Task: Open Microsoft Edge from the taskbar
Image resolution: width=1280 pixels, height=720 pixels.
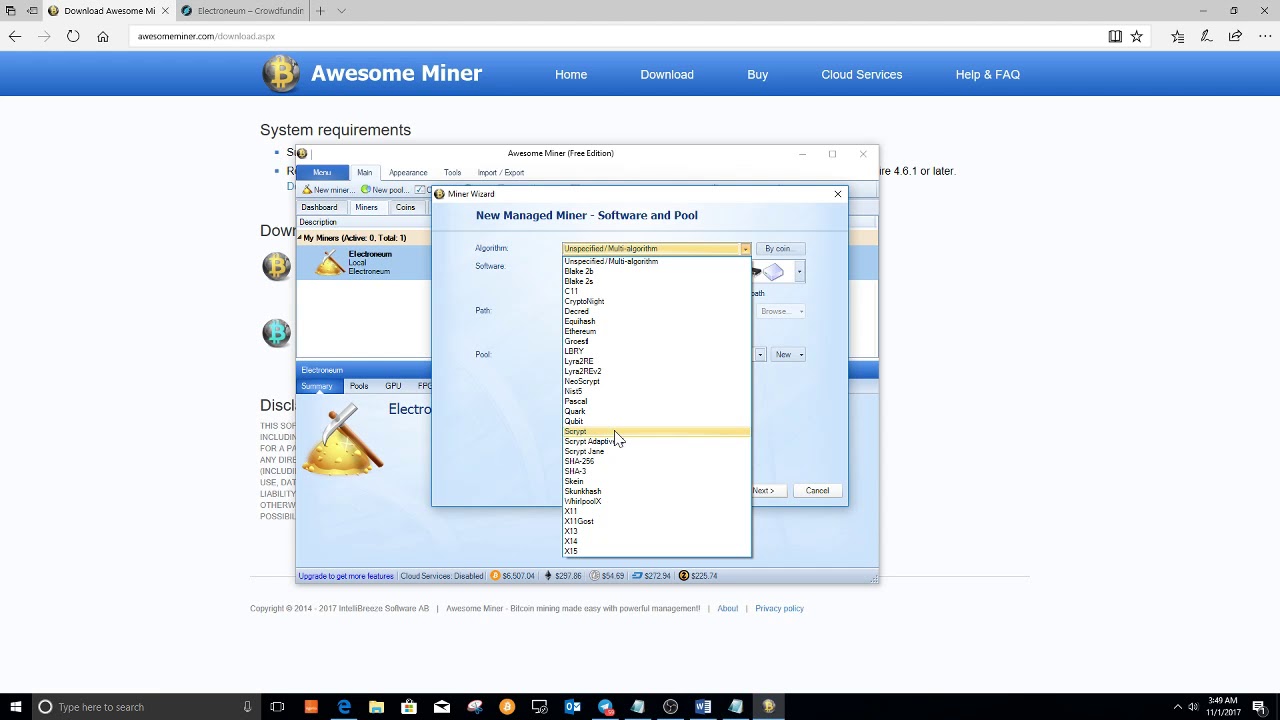Action: point(344,707)
